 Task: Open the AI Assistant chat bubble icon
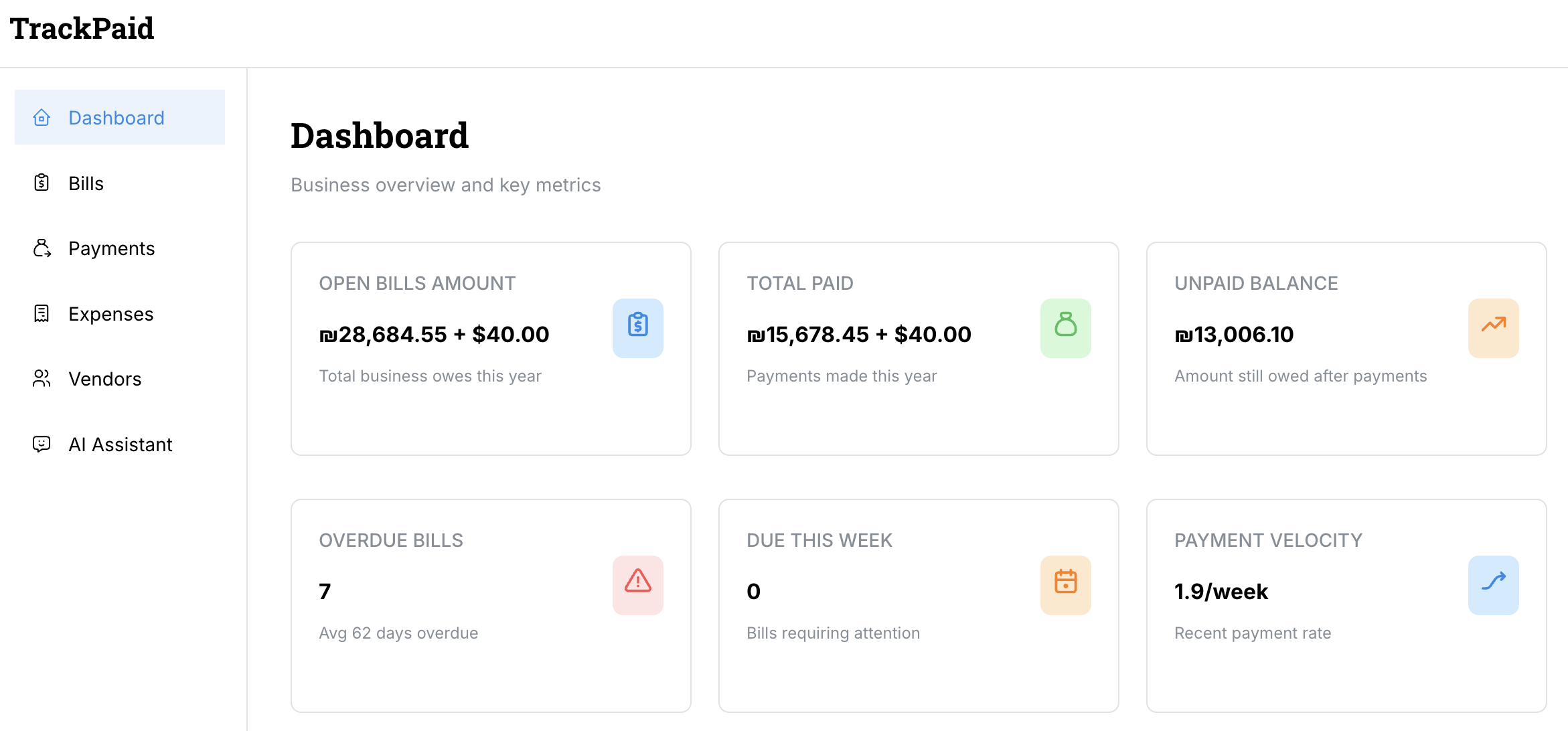click(42, 444)
